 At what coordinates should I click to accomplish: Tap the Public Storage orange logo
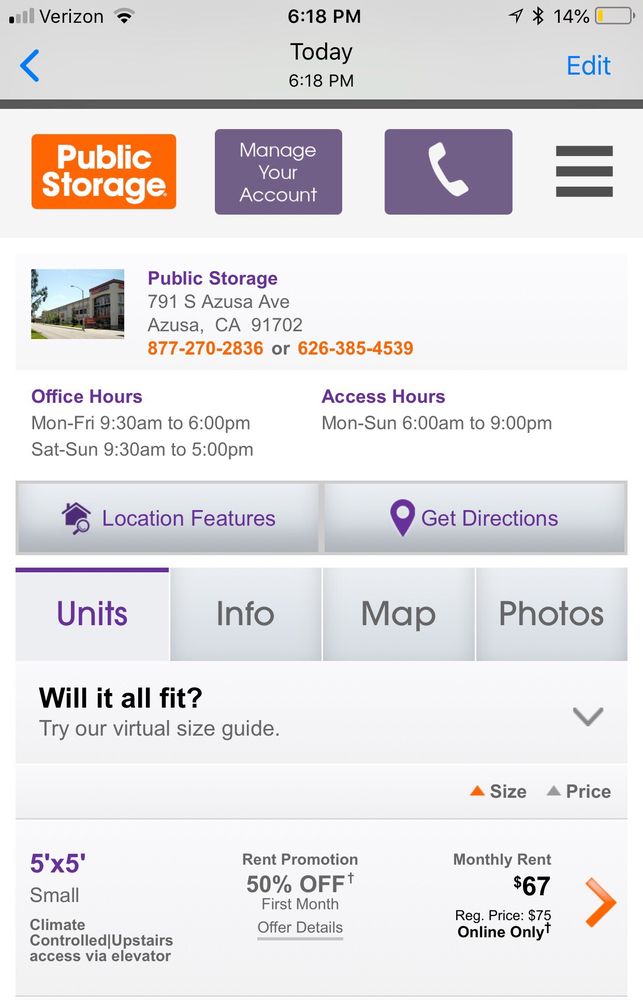coord(104,172)
